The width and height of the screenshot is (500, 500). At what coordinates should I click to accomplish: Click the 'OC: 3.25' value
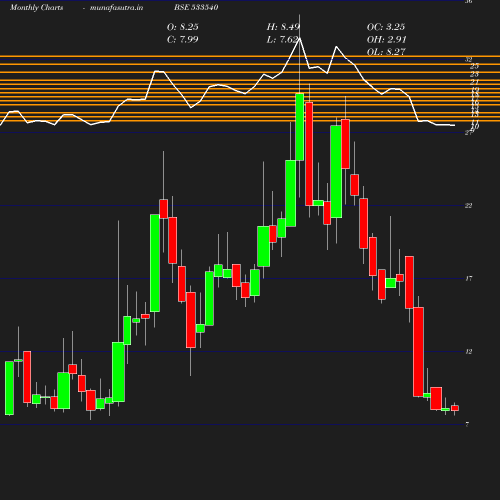[386, 27]
